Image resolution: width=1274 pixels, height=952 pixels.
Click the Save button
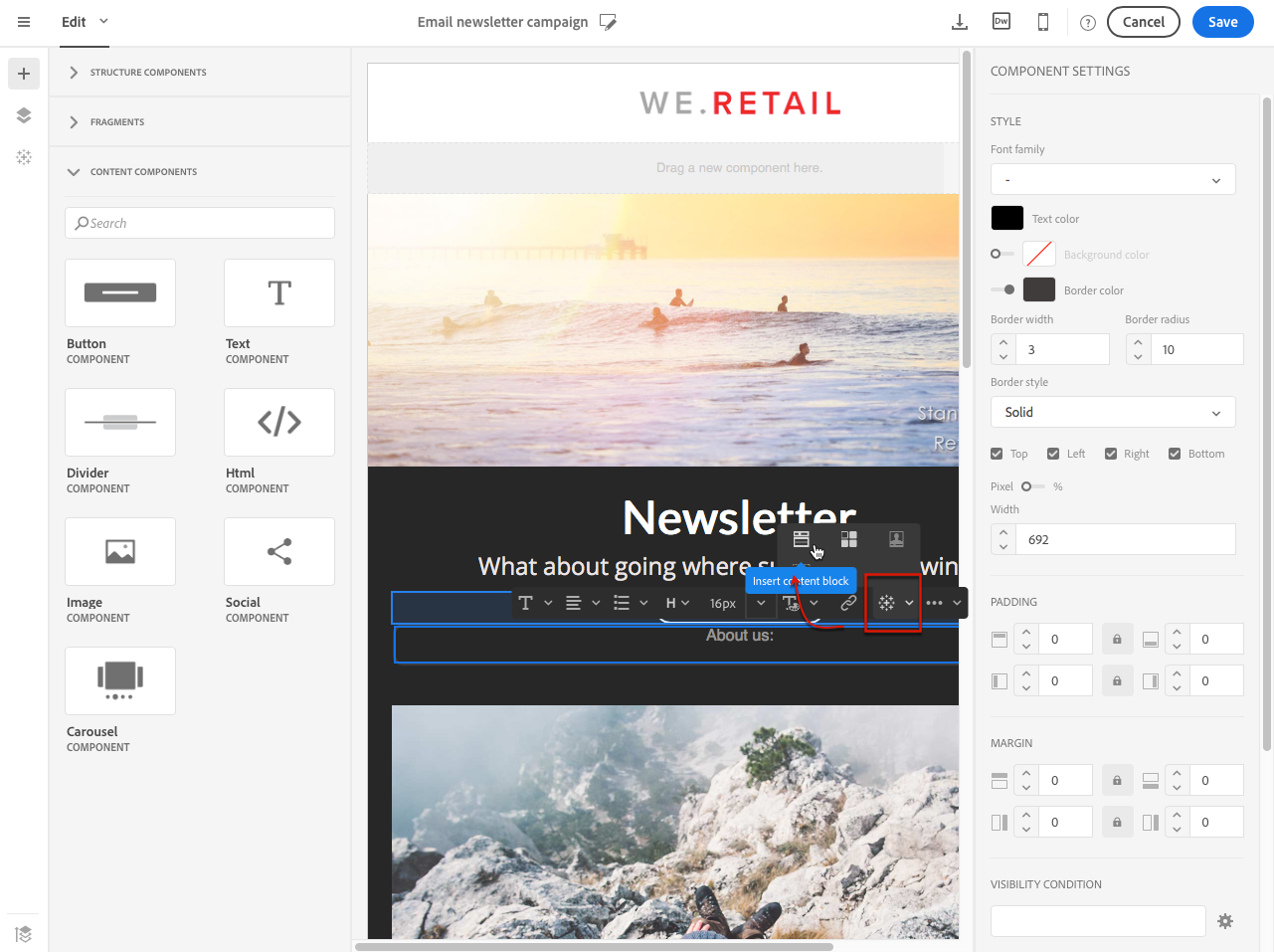pos(1222,22)
